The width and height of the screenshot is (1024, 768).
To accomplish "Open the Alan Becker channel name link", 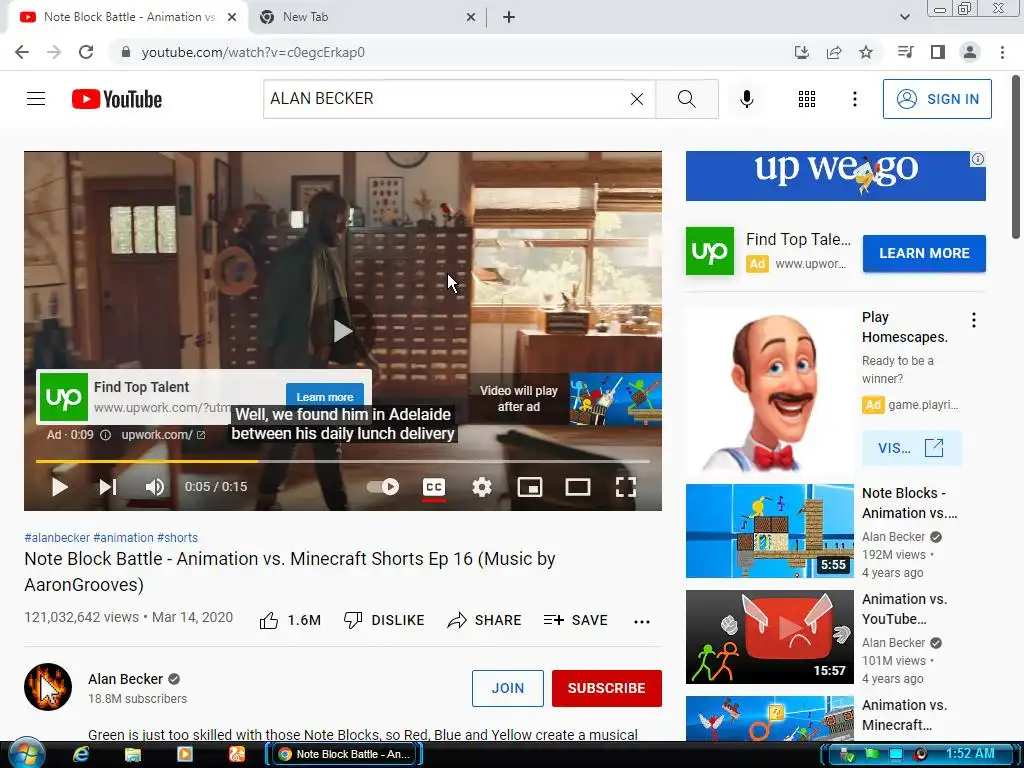I will click(x=125, y=679).
